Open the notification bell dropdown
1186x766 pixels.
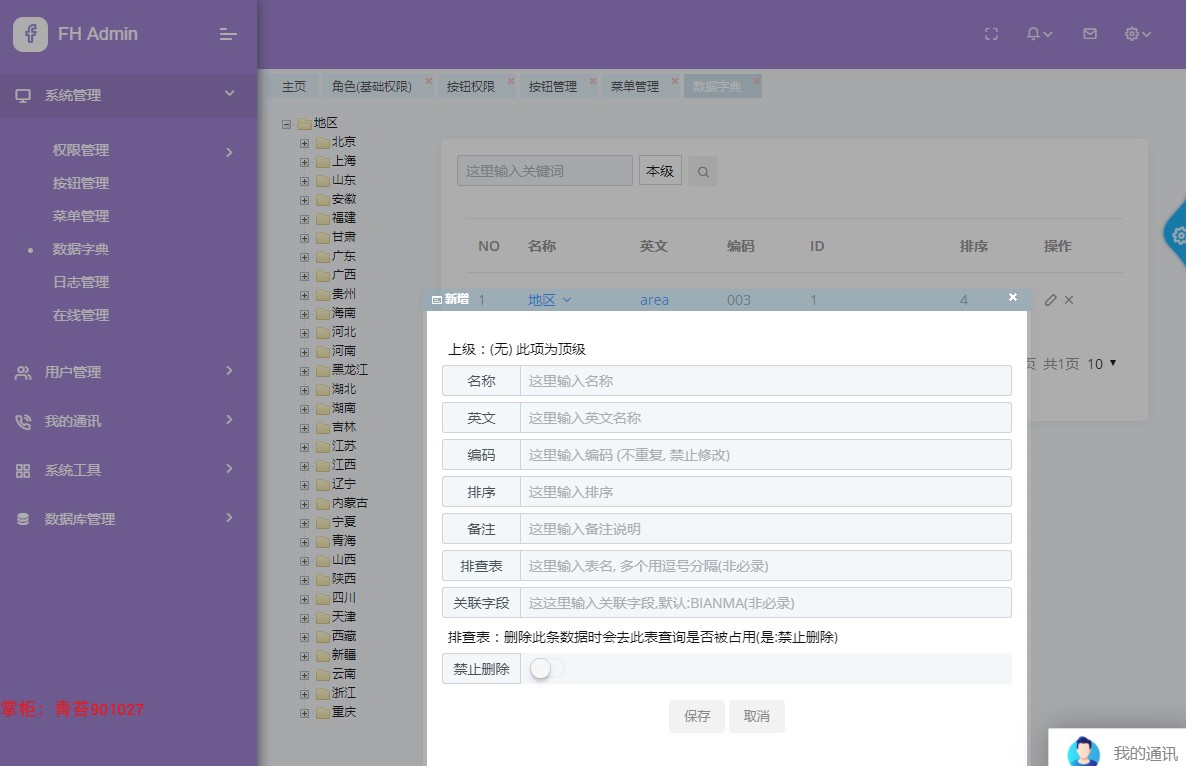[1039, 34]
